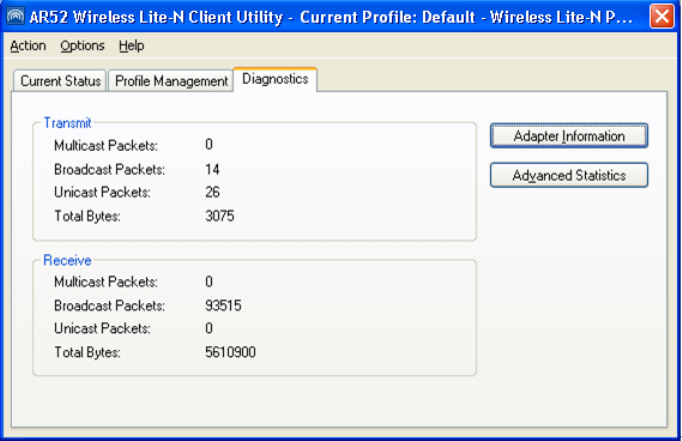Click Receive Total Bytes value 5610900
Image resolution: width=682 pixels, height=441 pixels.
[231, 352]
